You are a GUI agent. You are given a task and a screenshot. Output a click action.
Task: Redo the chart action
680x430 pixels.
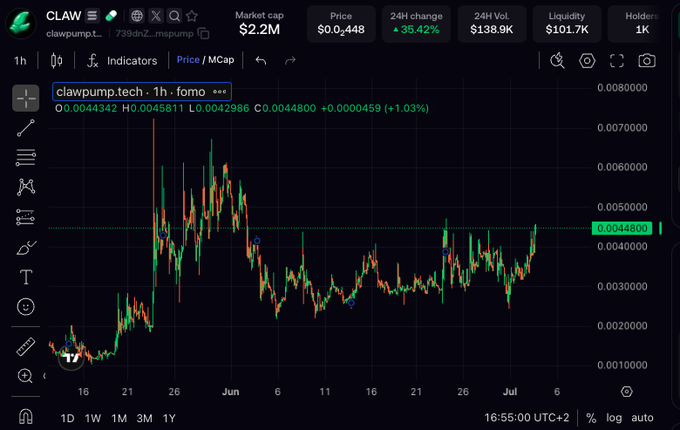290,61
